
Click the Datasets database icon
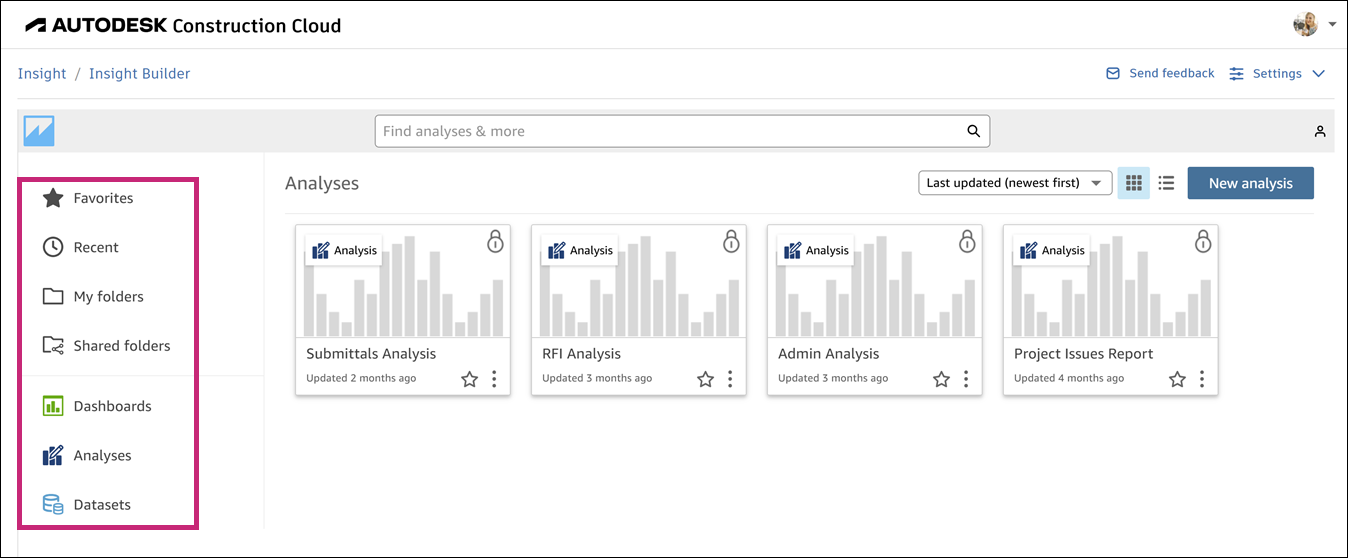click(x=53, y=505)
